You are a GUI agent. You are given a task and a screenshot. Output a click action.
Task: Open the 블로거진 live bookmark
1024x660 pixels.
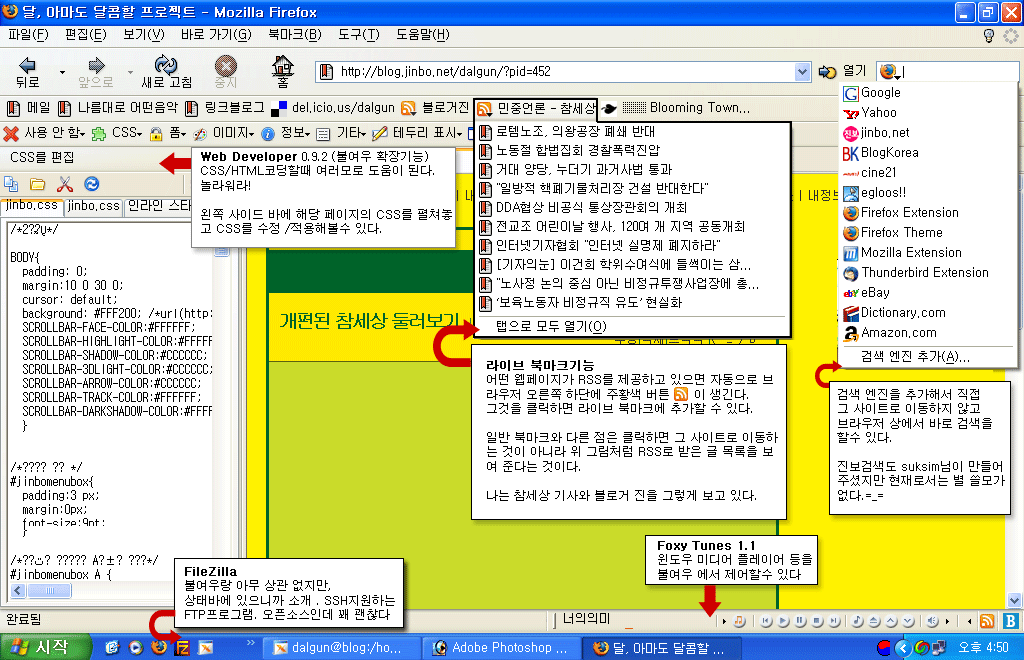tap(435, 108)
